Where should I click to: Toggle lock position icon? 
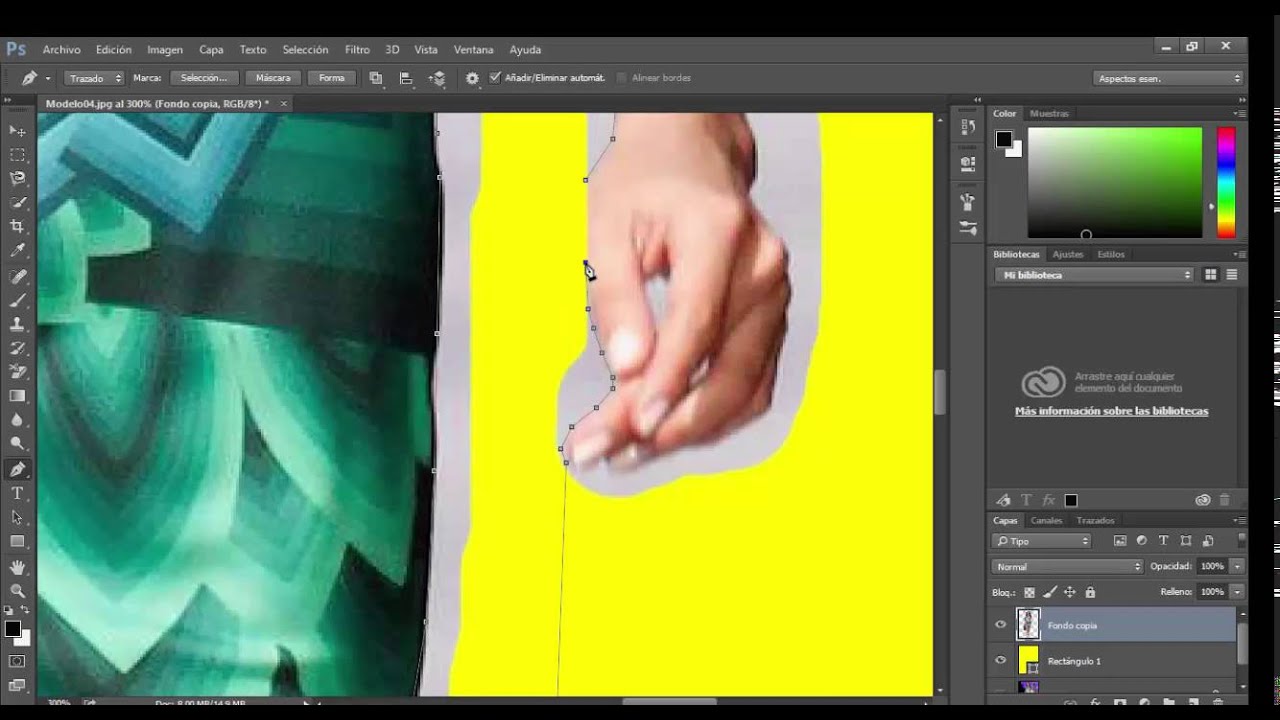pos(1070,592)
